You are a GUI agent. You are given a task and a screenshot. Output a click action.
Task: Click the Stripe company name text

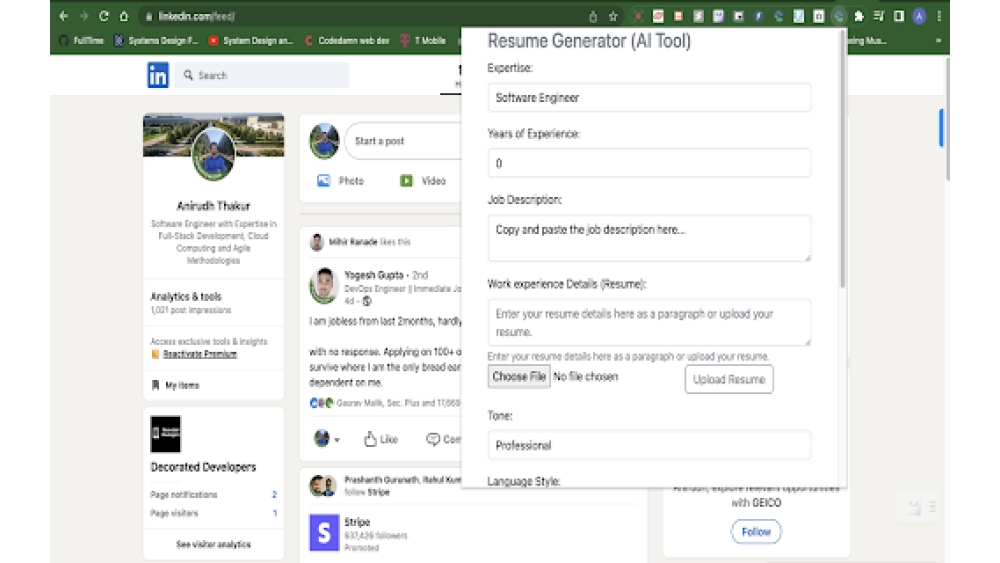pyautogui.click(x=357, y=522)
